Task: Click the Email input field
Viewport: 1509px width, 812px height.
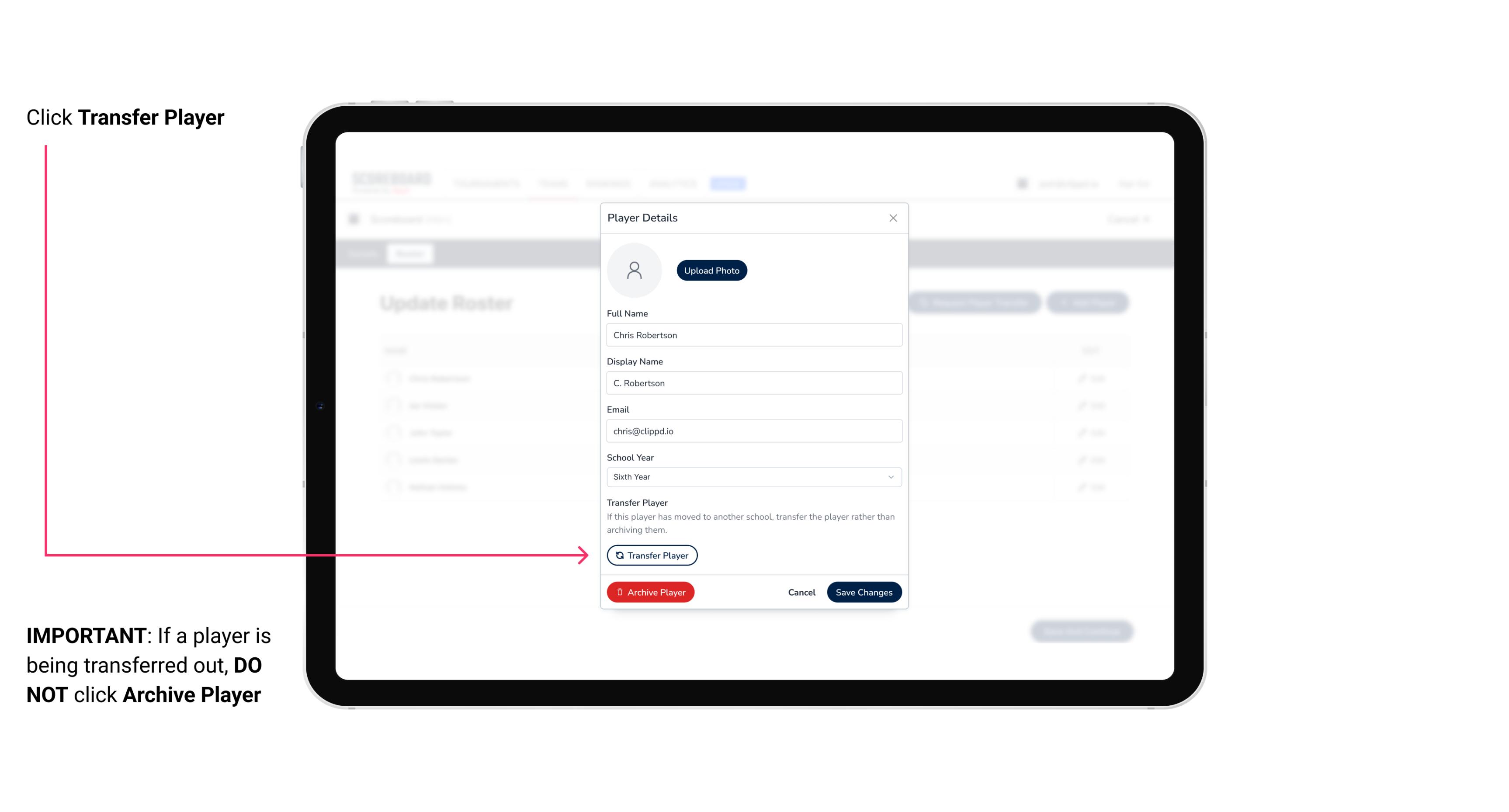Action: [753, 430]
